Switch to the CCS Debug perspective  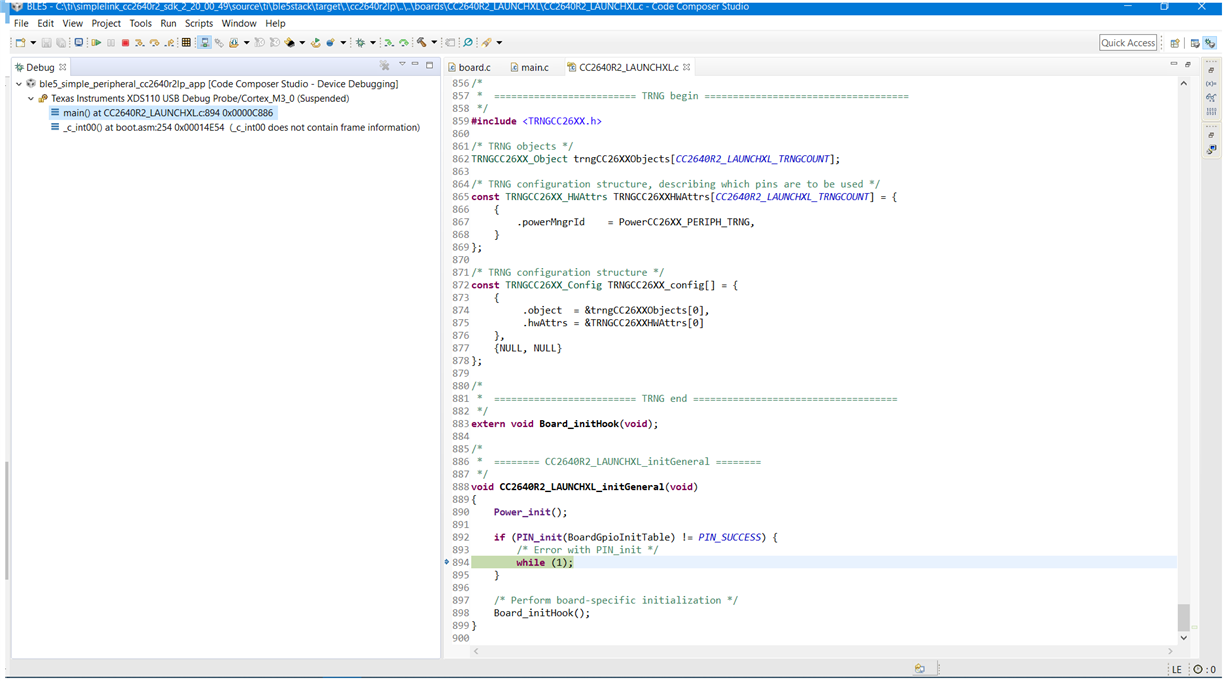[x=1210, y=43]
